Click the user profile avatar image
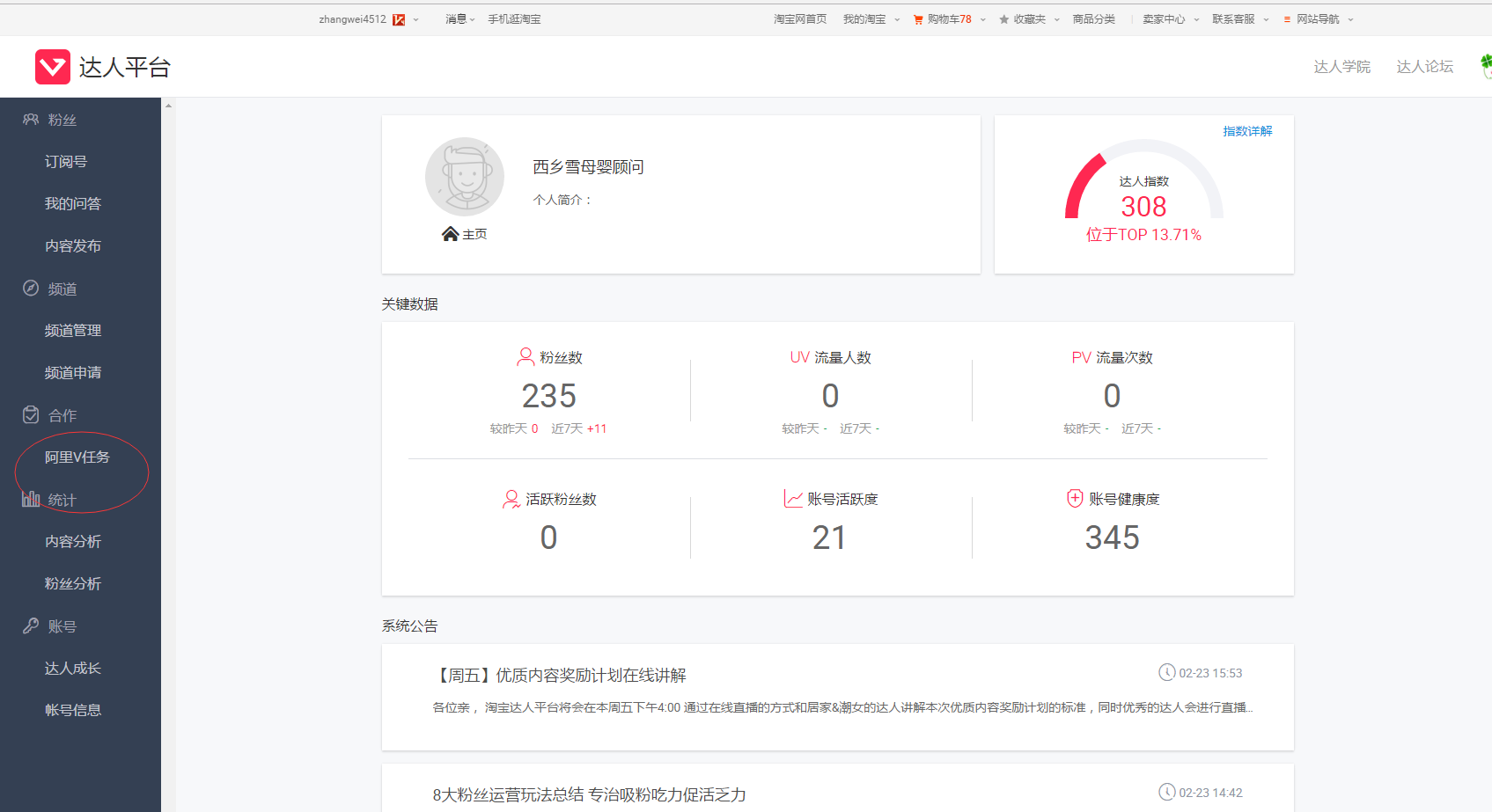The height and width of the screenshot is (812, 1492). click(x=465, y=177)
